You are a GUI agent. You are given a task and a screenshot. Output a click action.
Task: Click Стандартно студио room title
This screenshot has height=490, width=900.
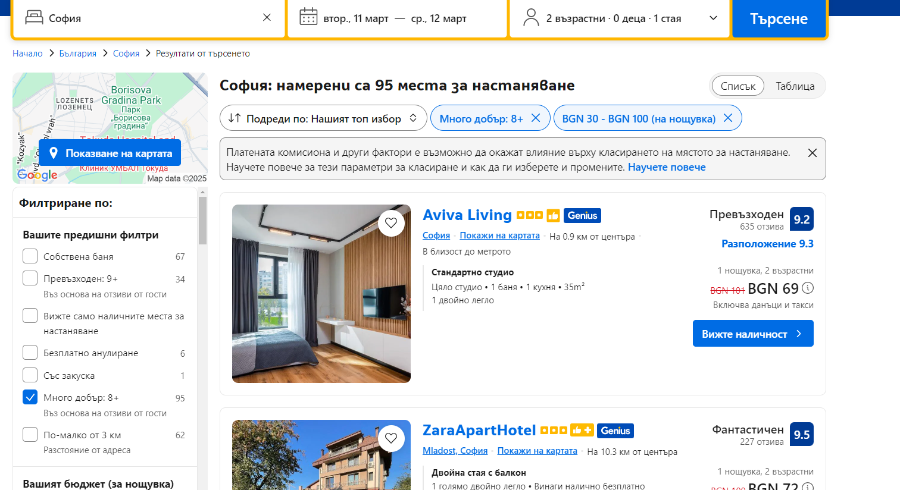click(472, 272)
